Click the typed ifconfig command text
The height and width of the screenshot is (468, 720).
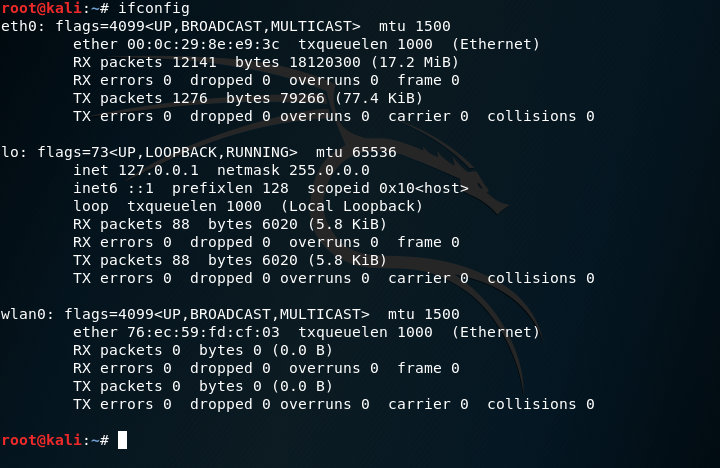tap(153, 8)
